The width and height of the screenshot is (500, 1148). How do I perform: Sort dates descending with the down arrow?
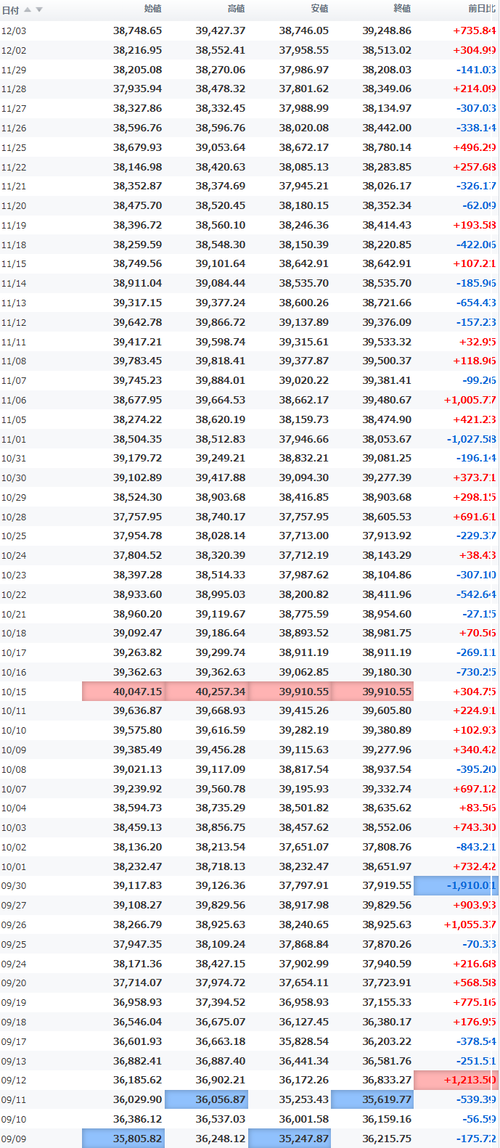39,10
